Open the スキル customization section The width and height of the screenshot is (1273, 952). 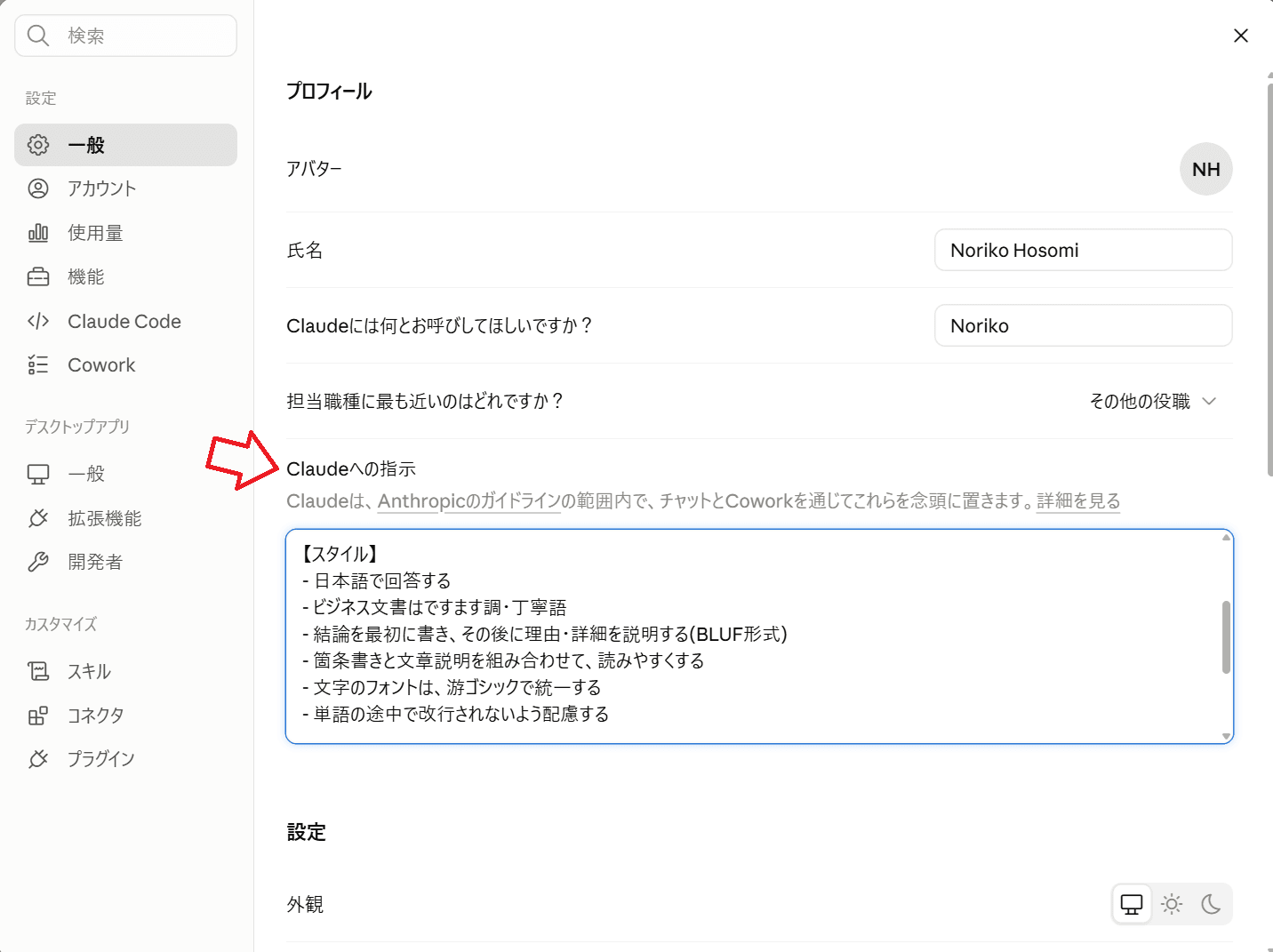point(125,671)
